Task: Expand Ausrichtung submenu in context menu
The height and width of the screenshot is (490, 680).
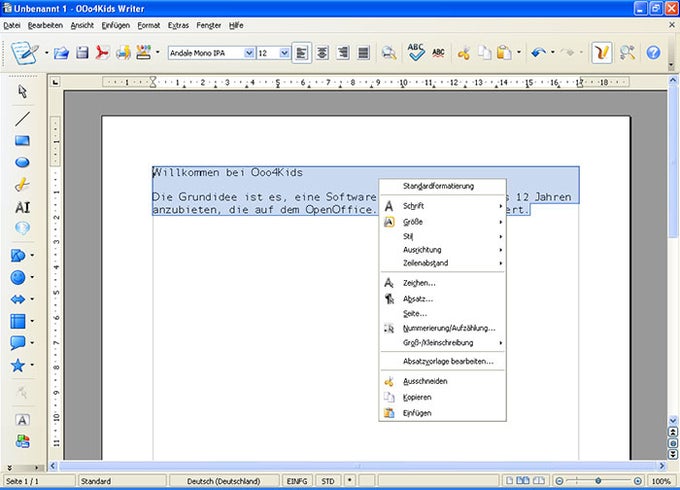Action: point(443,250)
